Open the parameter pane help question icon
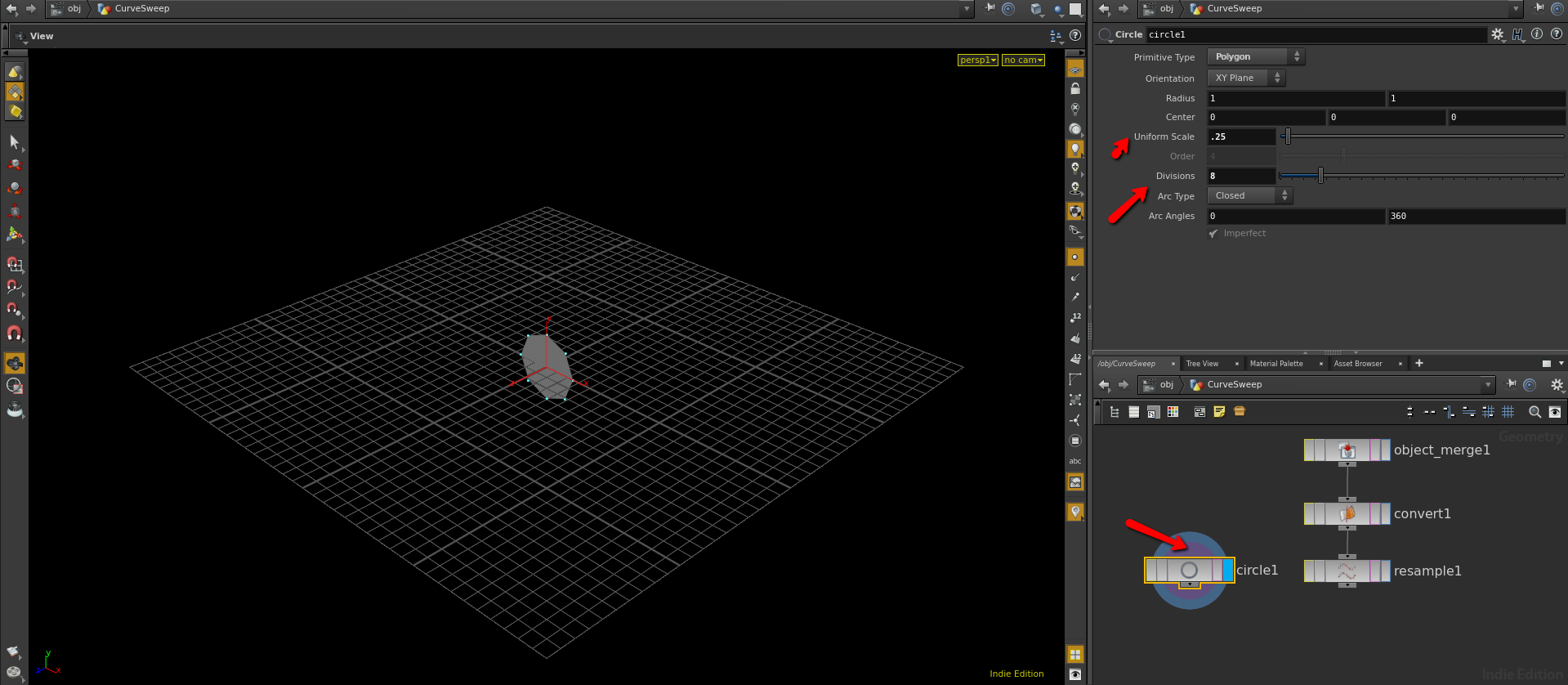Viewport: 1568px width, 685px height. 1557,34
